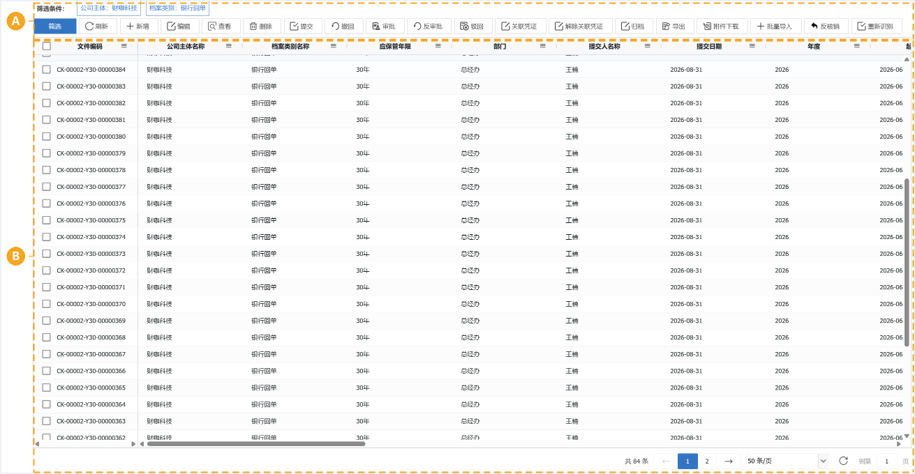
Task: Check the row CK-00002-Y30-00000376
Action: click(x=46, y=204)
